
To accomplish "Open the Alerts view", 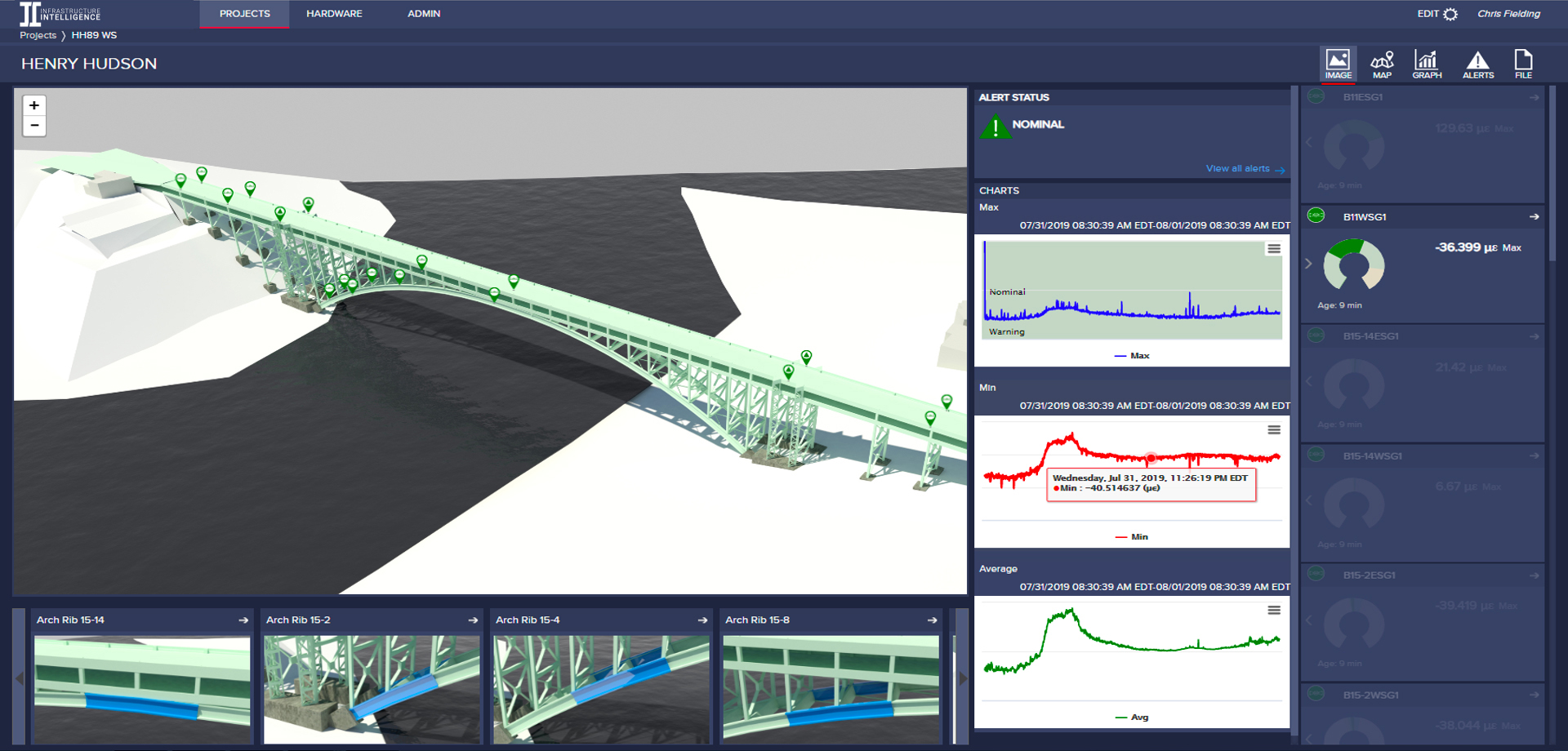I will click(x=1478, y=64).
